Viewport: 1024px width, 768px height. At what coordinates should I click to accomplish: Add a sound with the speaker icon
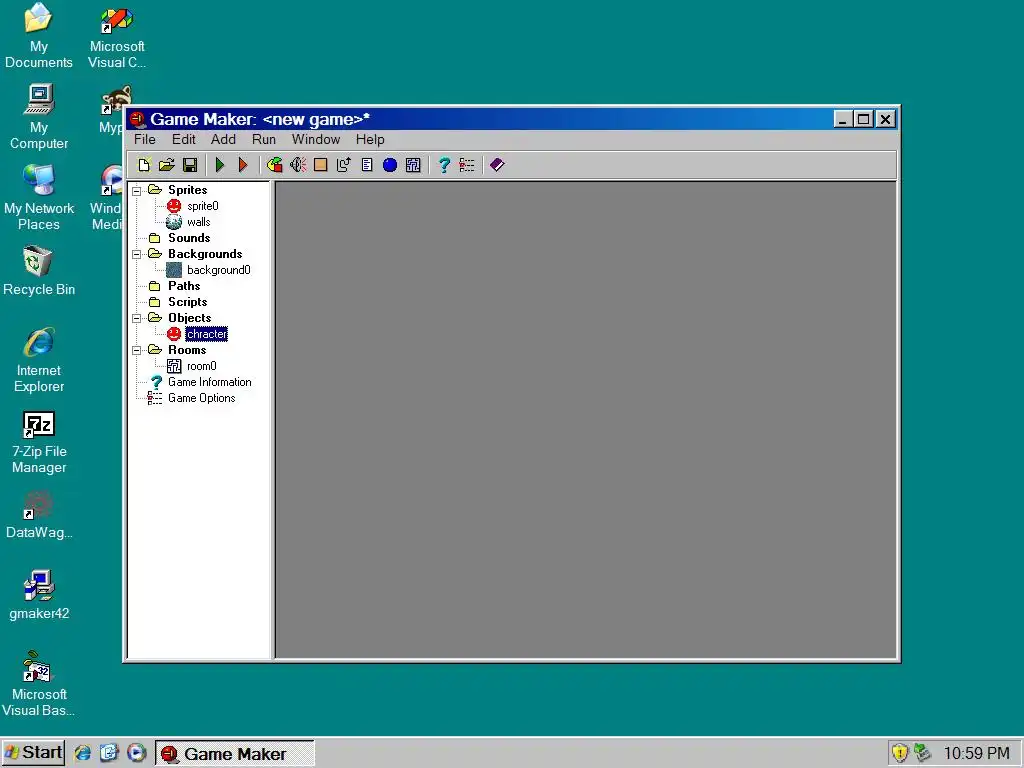coord(298,165)
